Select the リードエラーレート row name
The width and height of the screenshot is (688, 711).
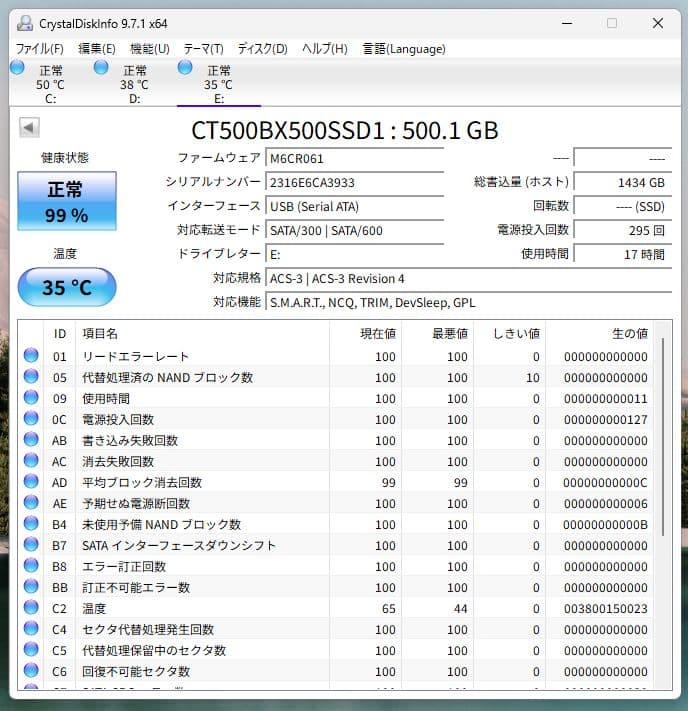pos(135,357)
